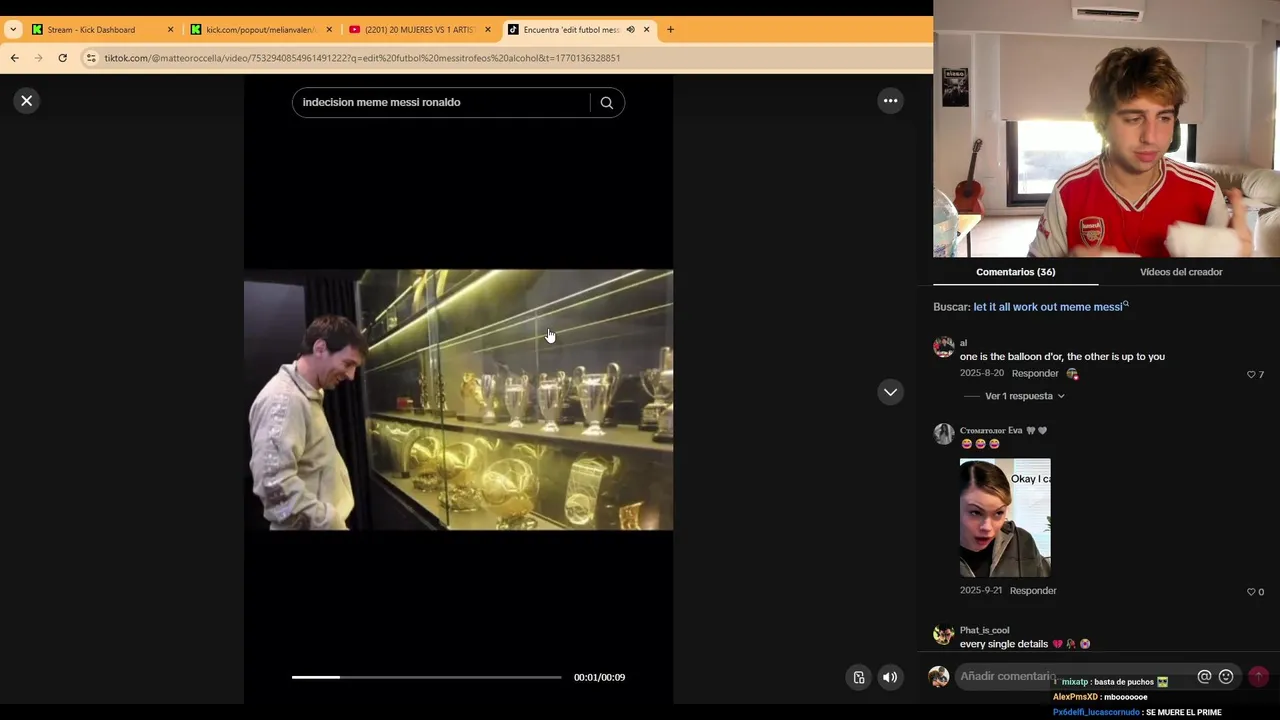Click 'Px6delfi_lucascornudo' chat username

(1096, 713)
